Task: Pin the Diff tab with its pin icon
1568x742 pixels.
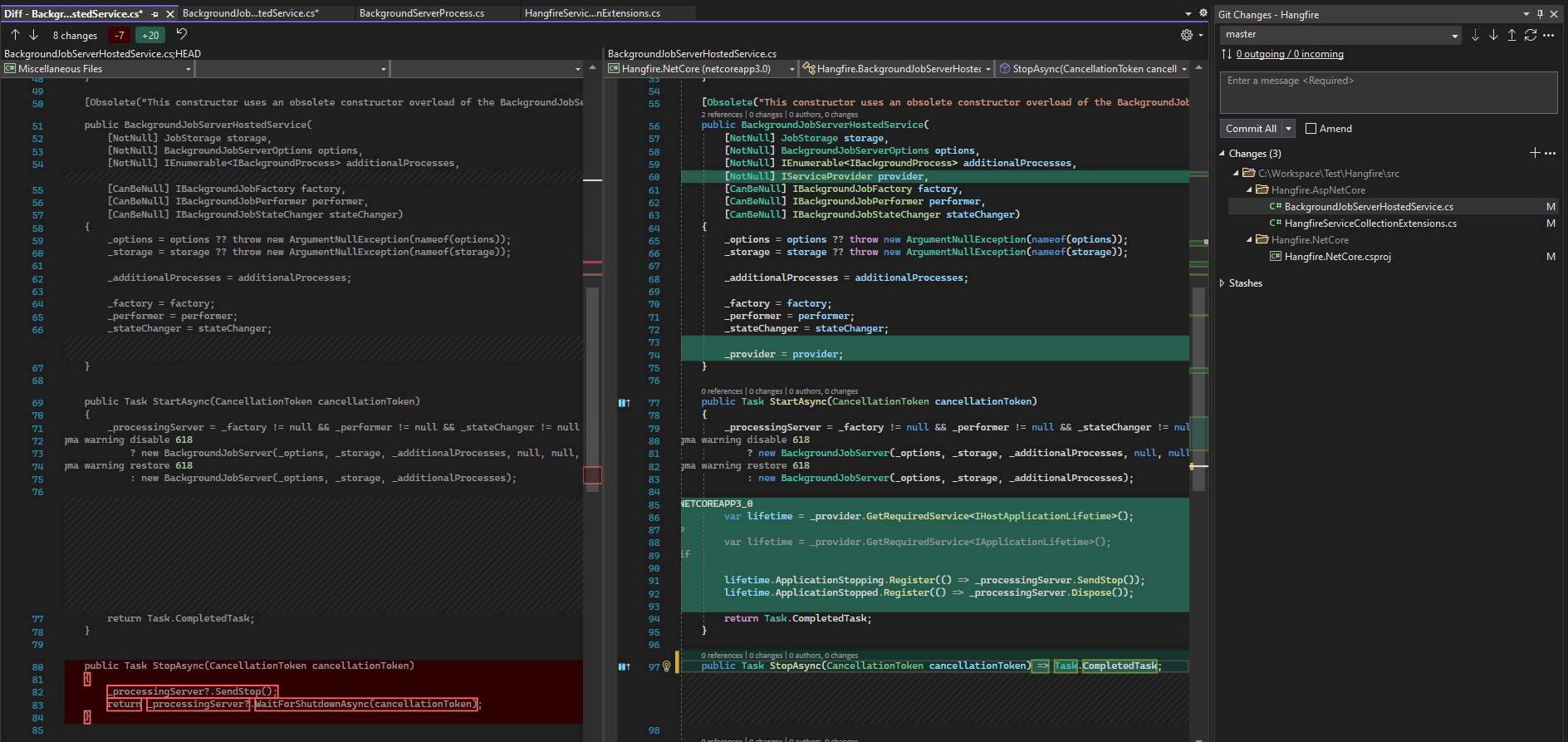Action: [155, 14]
